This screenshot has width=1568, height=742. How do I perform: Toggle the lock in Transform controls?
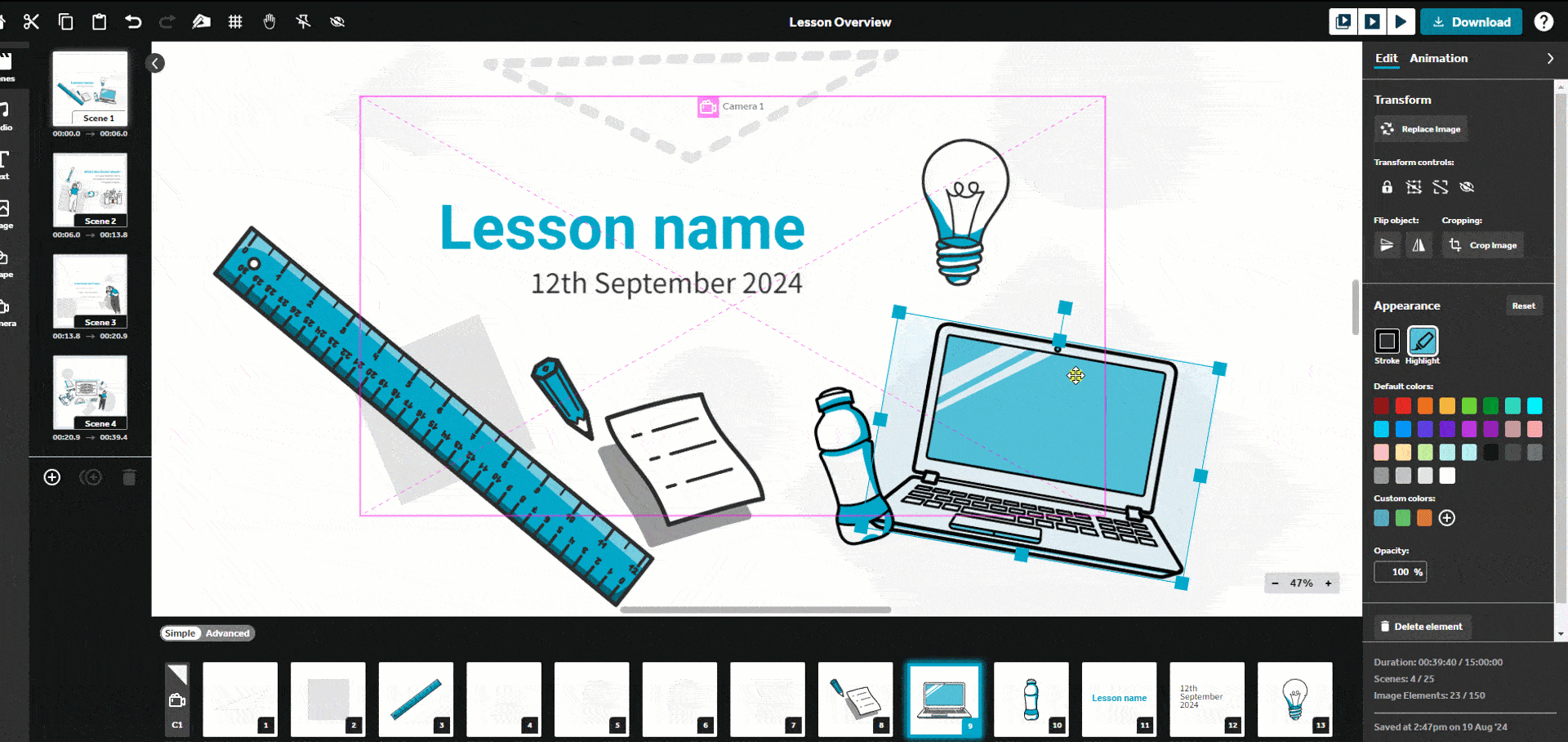click(1387, 187)
